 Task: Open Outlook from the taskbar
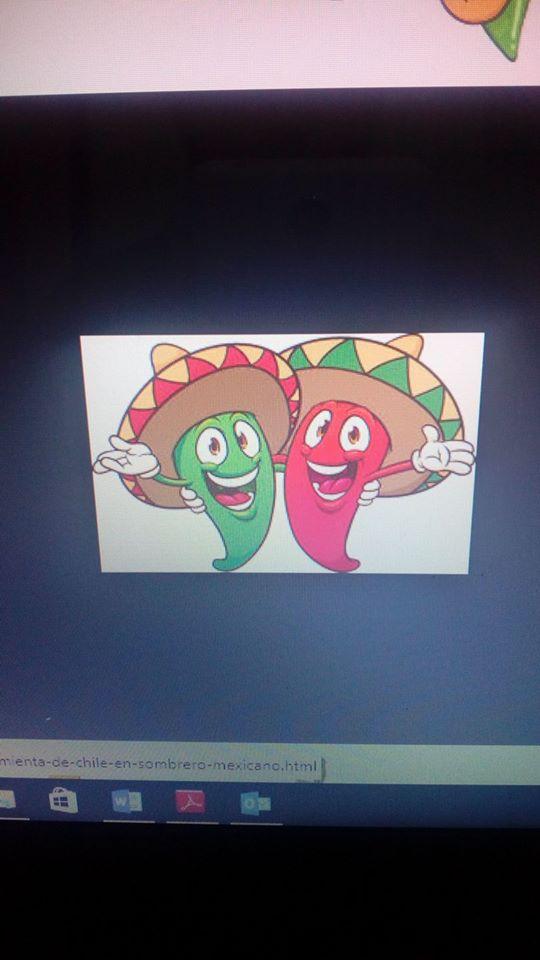255,803
